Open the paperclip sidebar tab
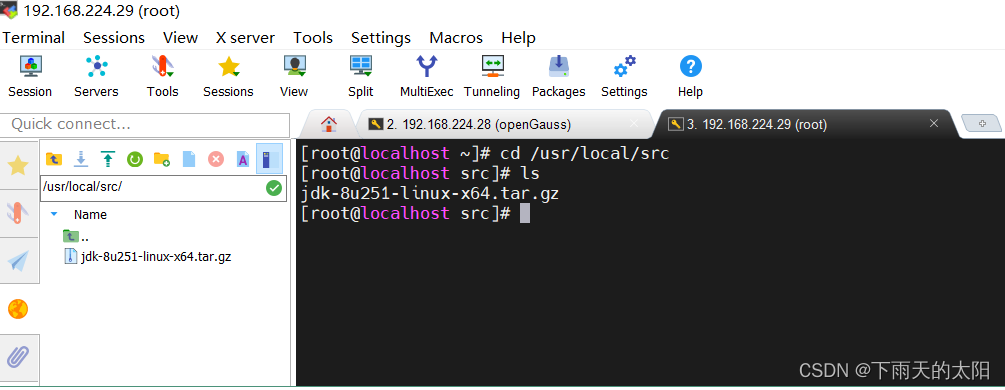 click(18, 357)
